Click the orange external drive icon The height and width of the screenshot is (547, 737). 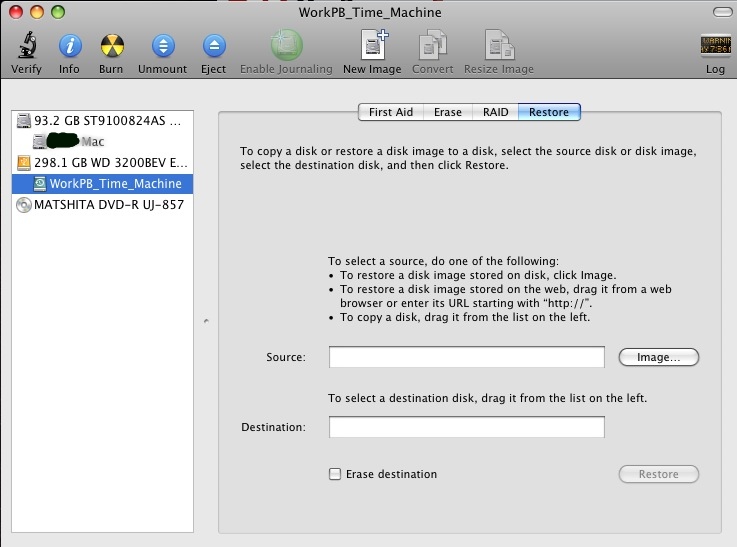point(24,163)
